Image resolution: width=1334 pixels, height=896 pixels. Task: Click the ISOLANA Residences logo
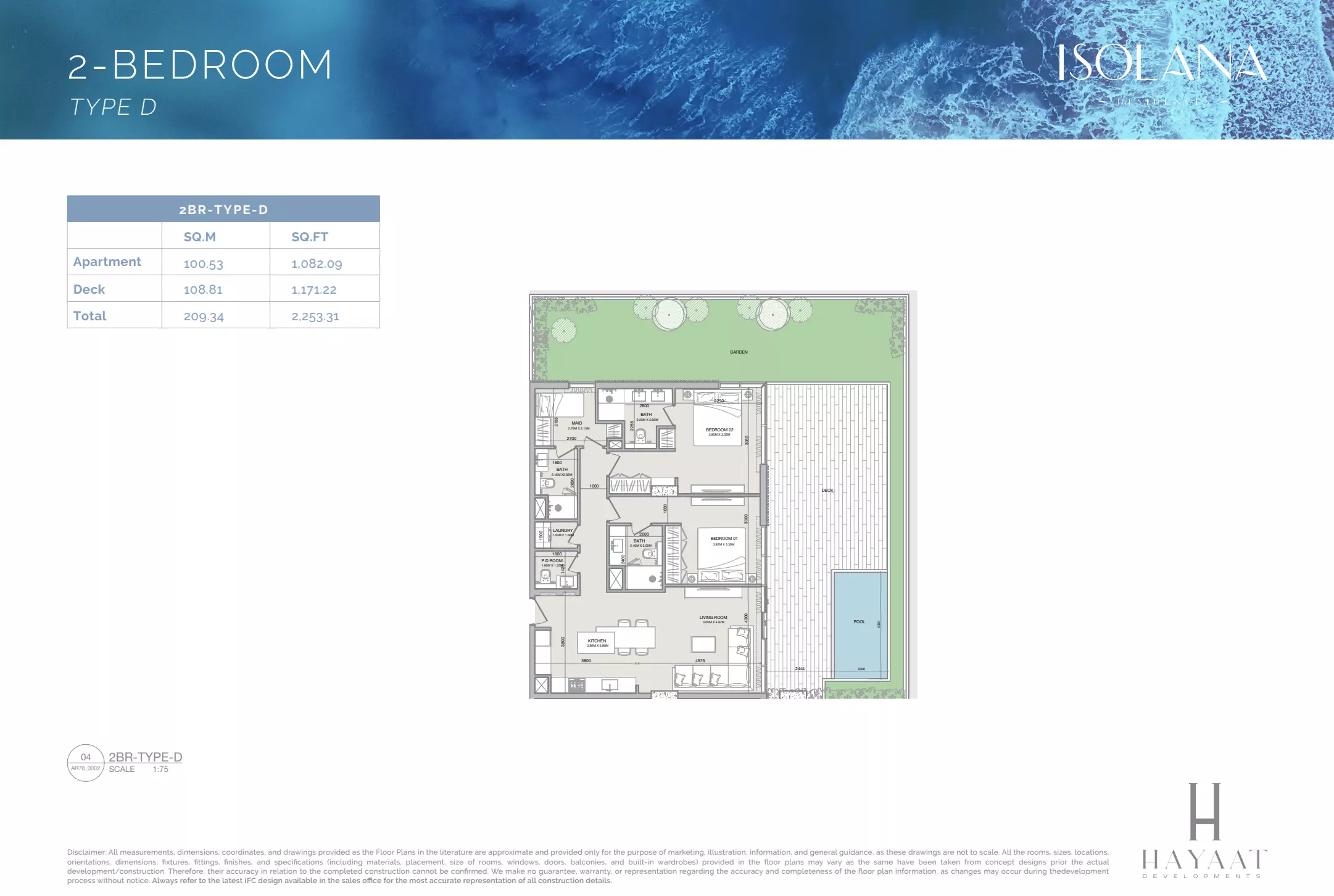[1162, 68]
